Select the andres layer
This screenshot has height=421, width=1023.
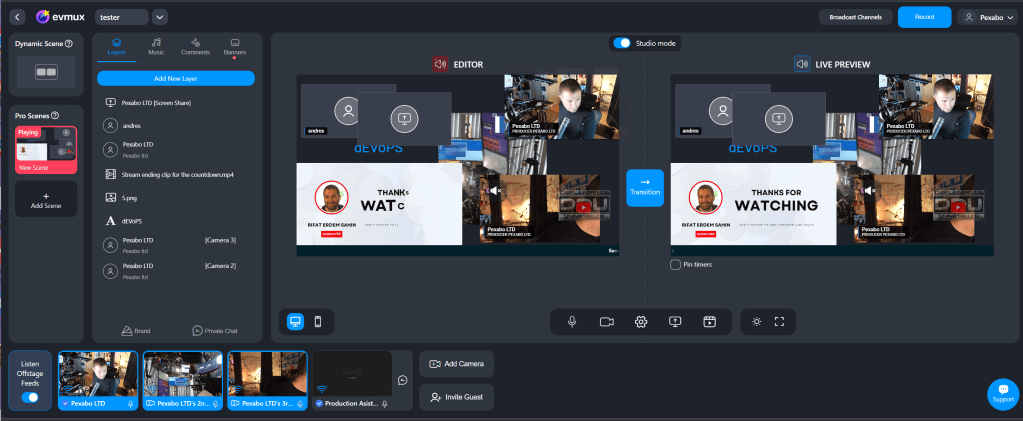(x=176, y=125)
